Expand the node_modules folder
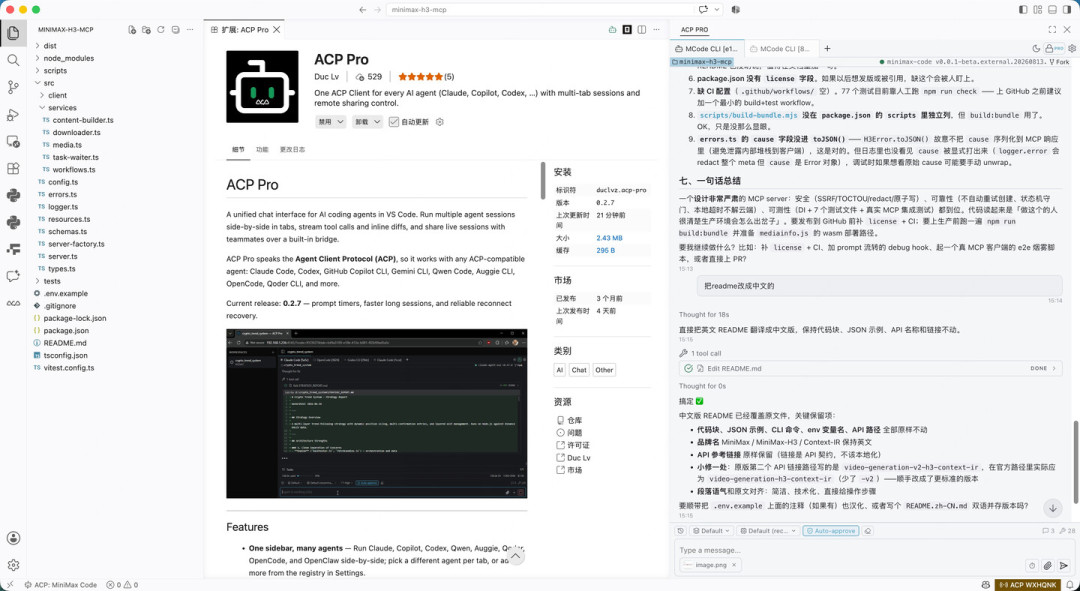This screenshot has width=1080, height=591. (68, 59)
